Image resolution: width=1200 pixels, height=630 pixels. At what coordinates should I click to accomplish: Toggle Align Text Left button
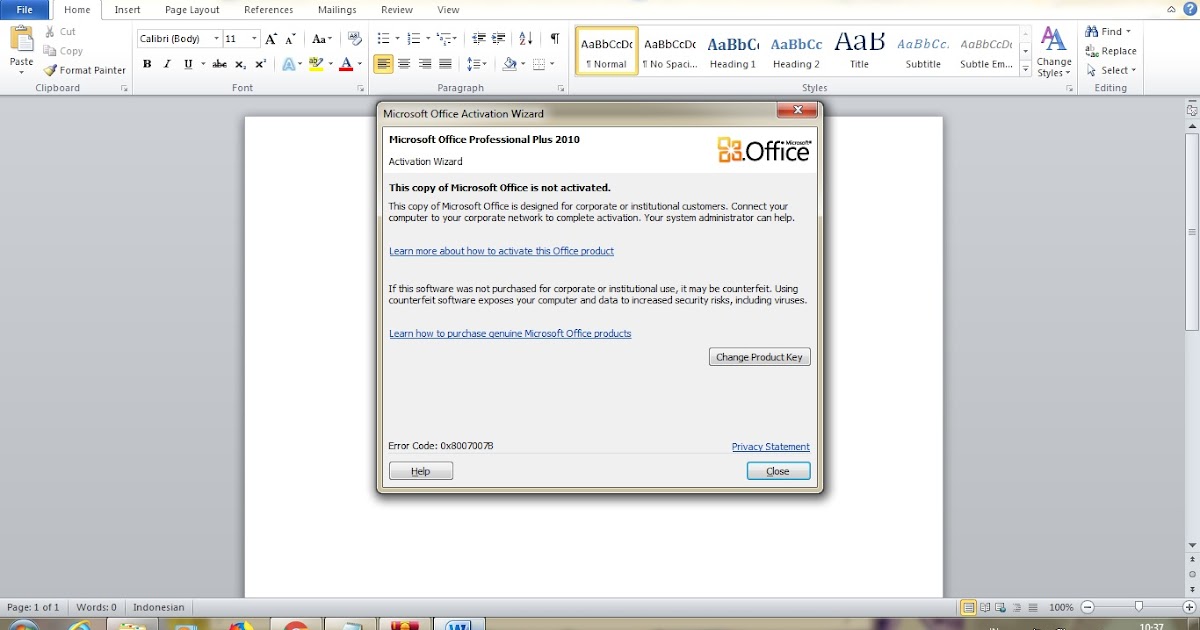click(383, 64)
